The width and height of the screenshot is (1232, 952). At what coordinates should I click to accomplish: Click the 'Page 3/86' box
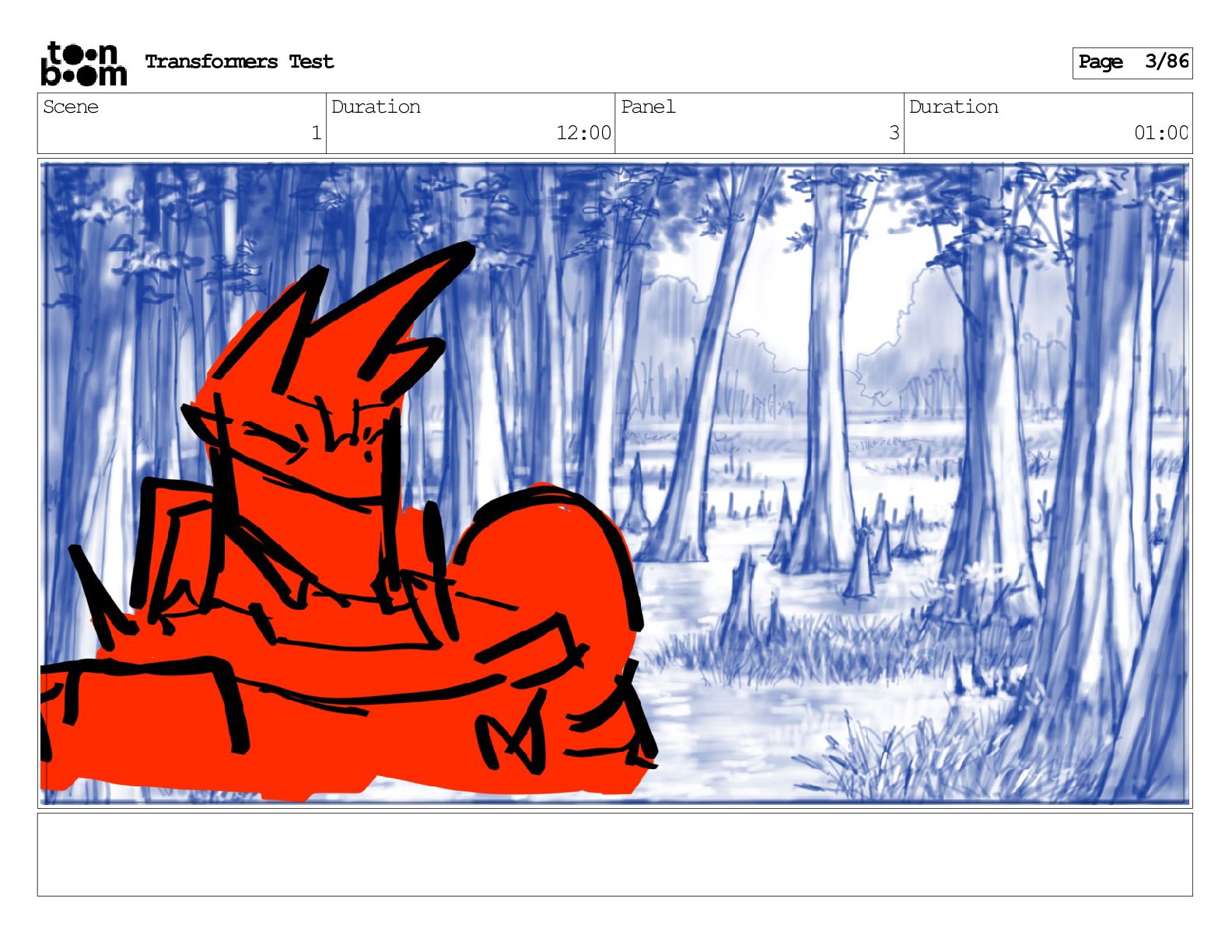click(1132, 63)
